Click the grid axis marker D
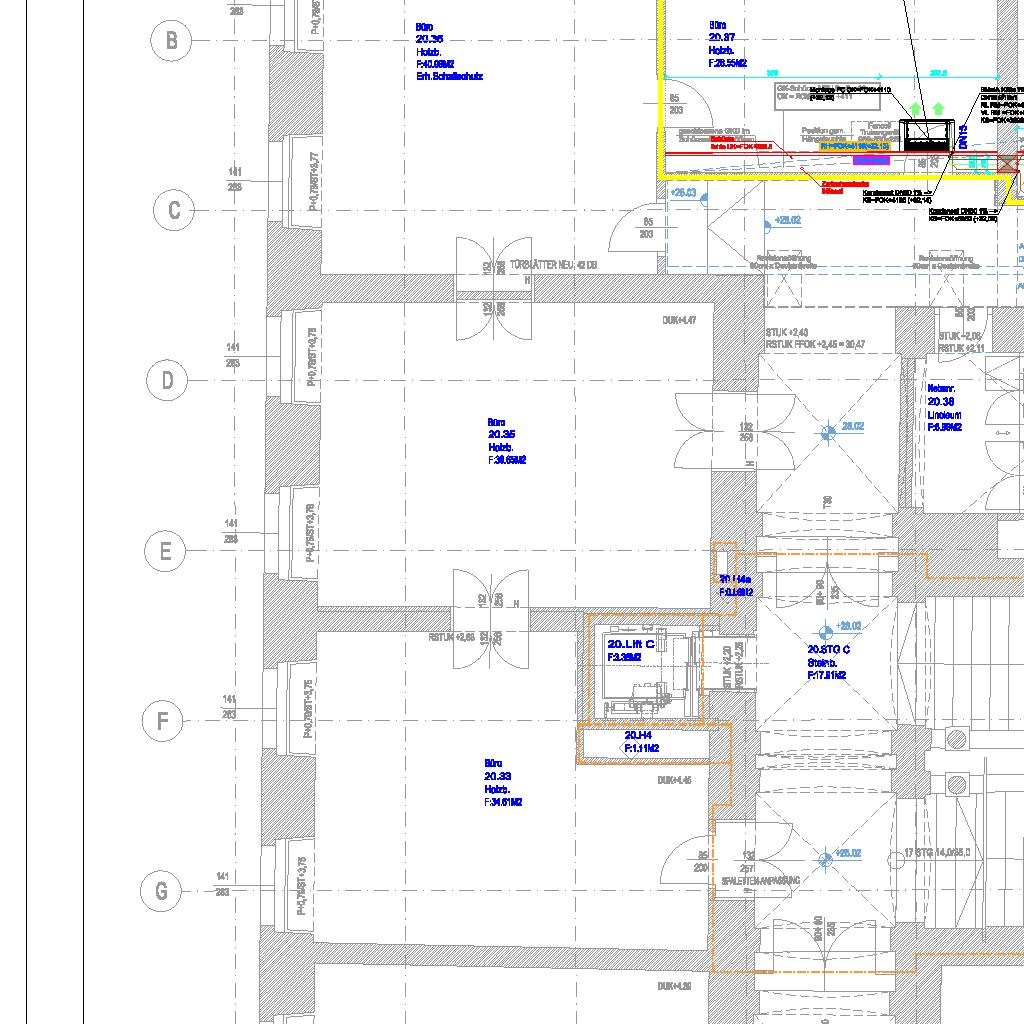Viewport: 1024px width, 1024px height. 167,381
